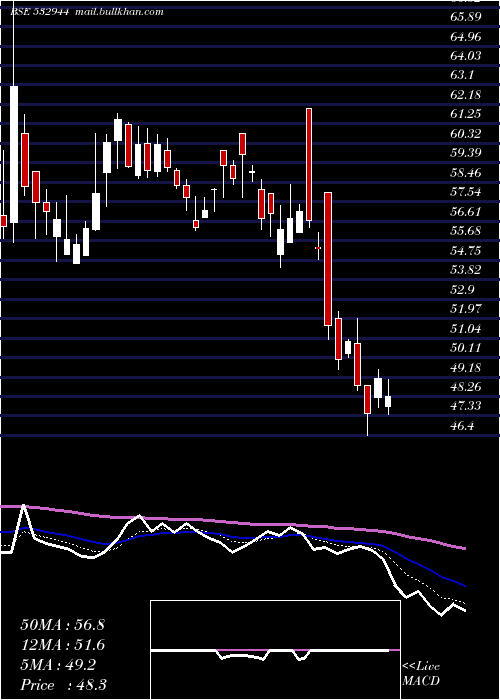This screenshot has width=500, height=700.
Task: Select the 46.4 price axis label
Action: tap(462, 425)
